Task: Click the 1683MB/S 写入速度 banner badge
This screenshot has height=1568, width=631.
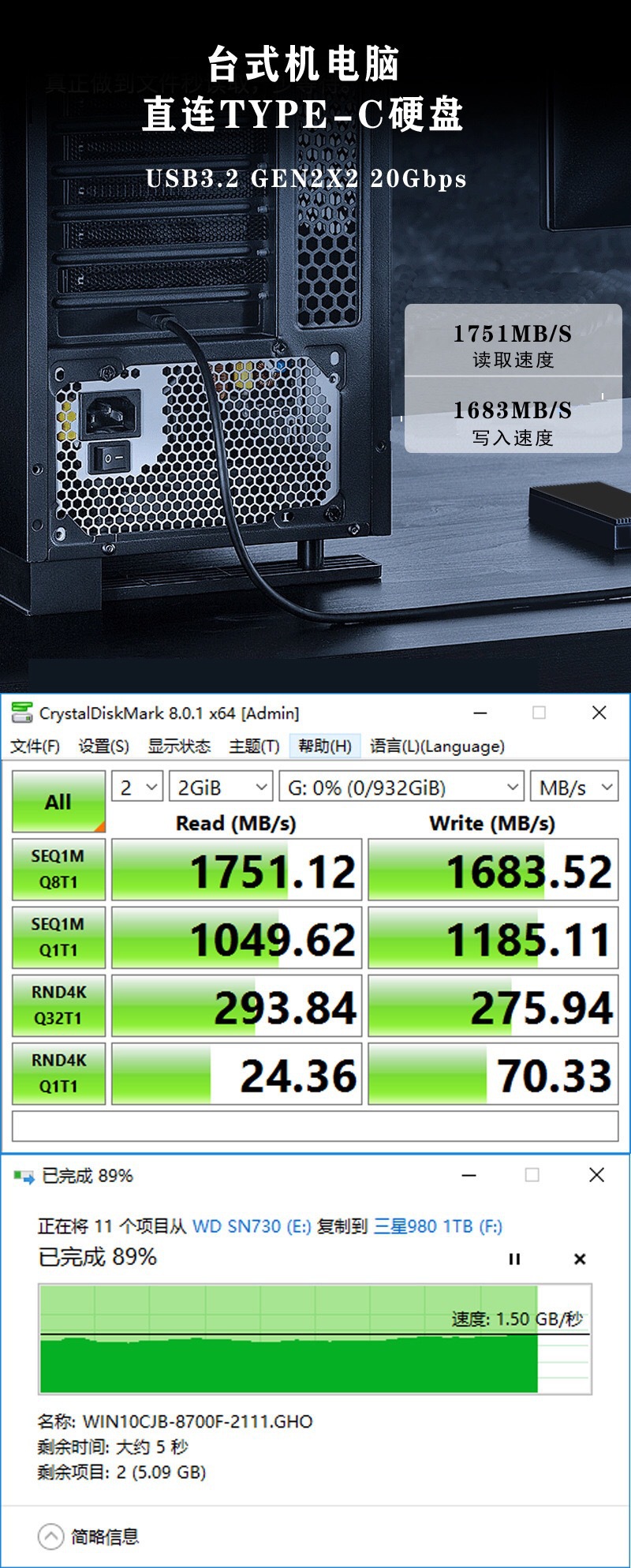Action: (x=513, y=416)
